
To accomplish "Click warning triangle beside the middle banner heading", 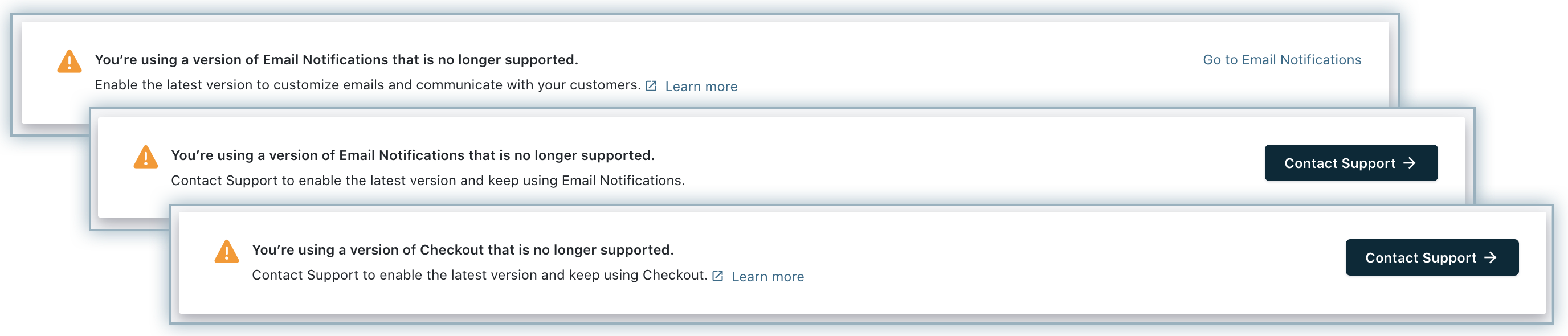I will coord(145,157).
